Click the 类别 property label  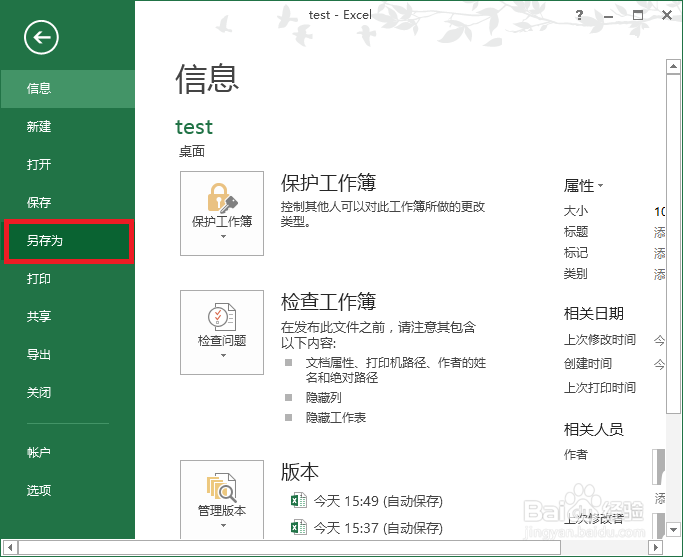(x=575, y=273)
